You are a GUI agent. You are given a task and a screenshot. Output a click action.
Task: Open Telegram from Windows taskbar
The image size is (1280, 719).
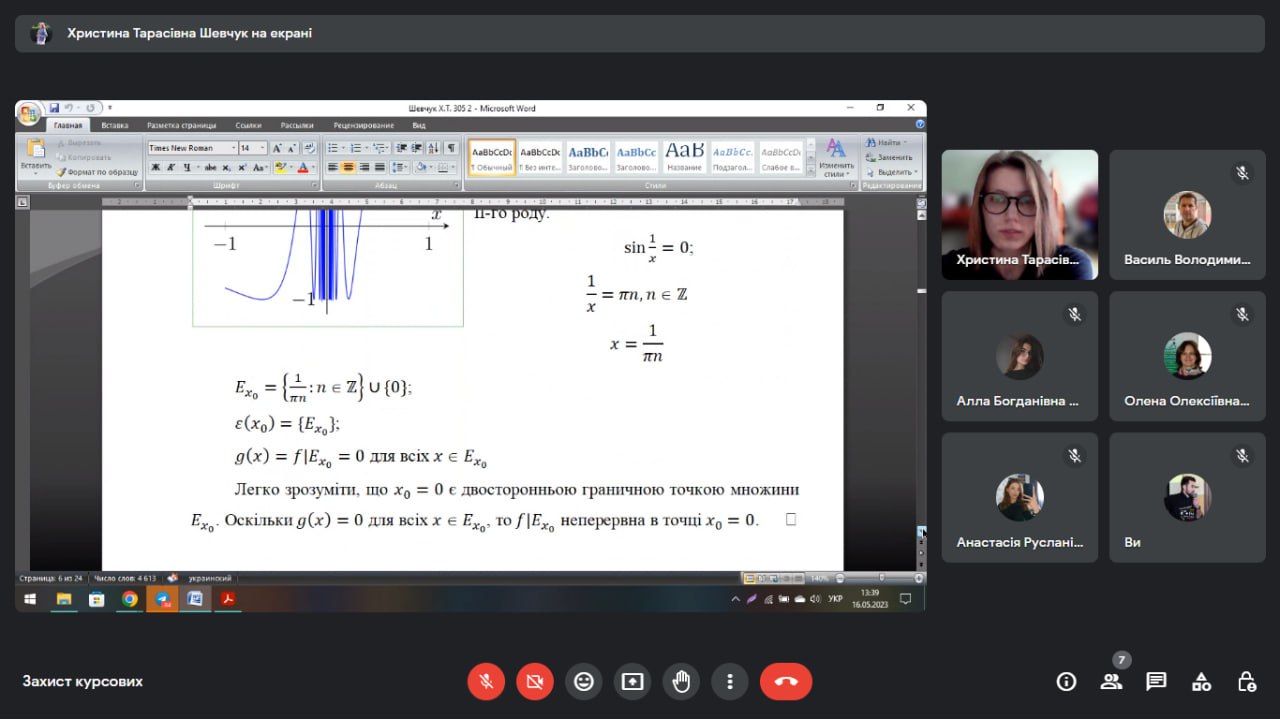(161, 599)
